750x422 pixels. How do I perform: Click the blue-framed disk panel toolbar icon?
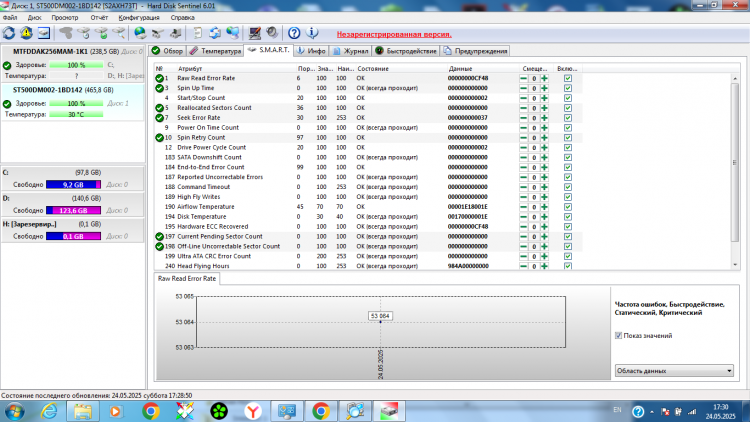pos(44,33)
